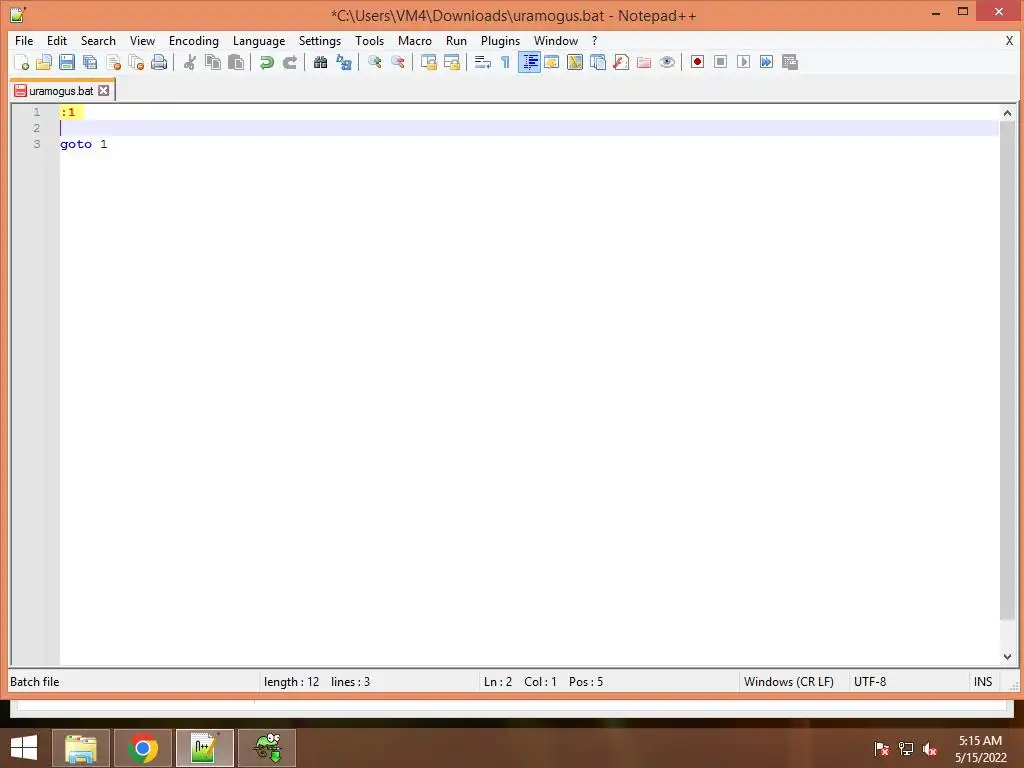The width and height of the screenshot is (1024, 768).
Task: Toggle the Show Indent Guide icon
Action: [x=529, y=62]
